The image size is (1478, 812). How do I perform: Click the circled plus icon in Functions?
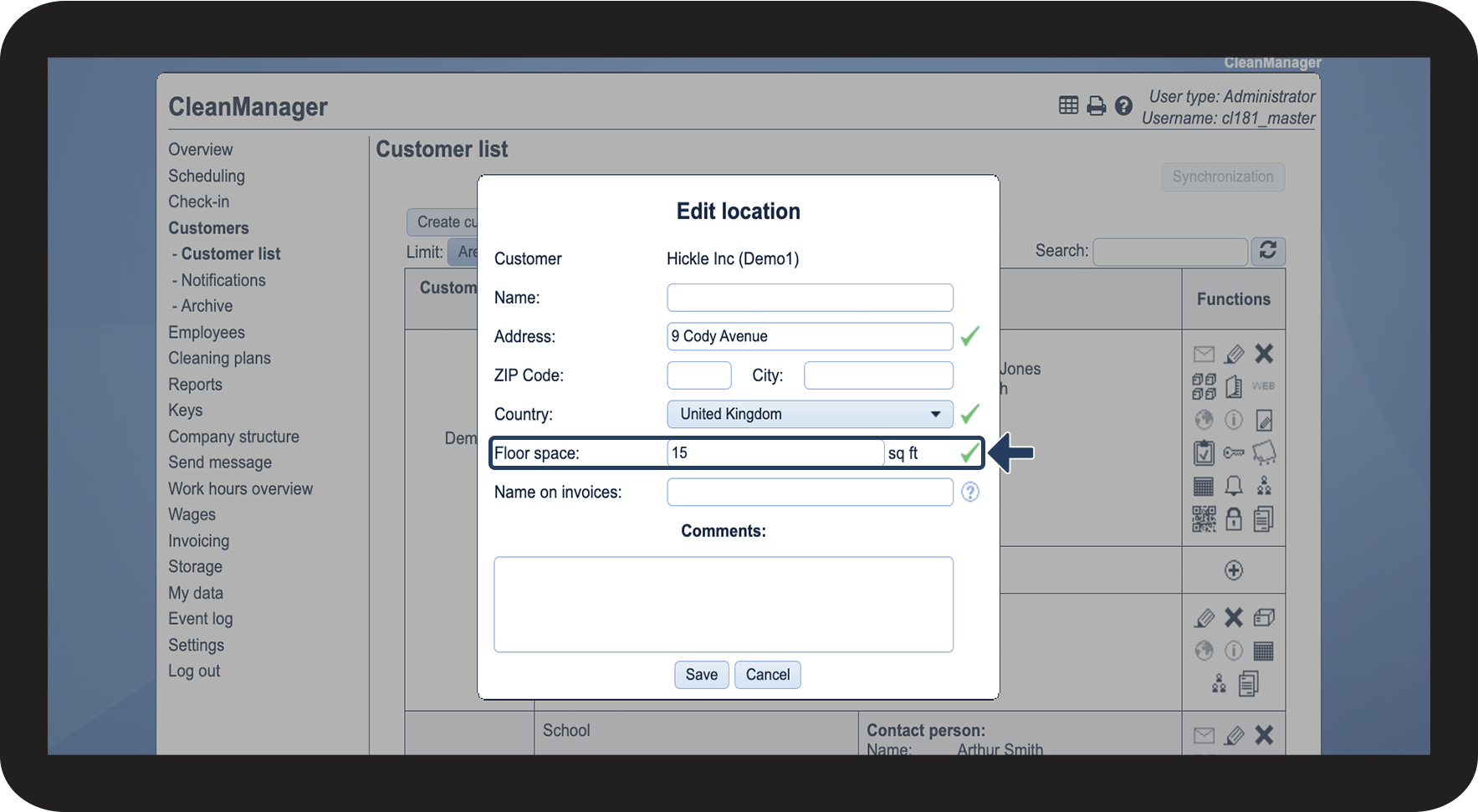pos(1234,570)
